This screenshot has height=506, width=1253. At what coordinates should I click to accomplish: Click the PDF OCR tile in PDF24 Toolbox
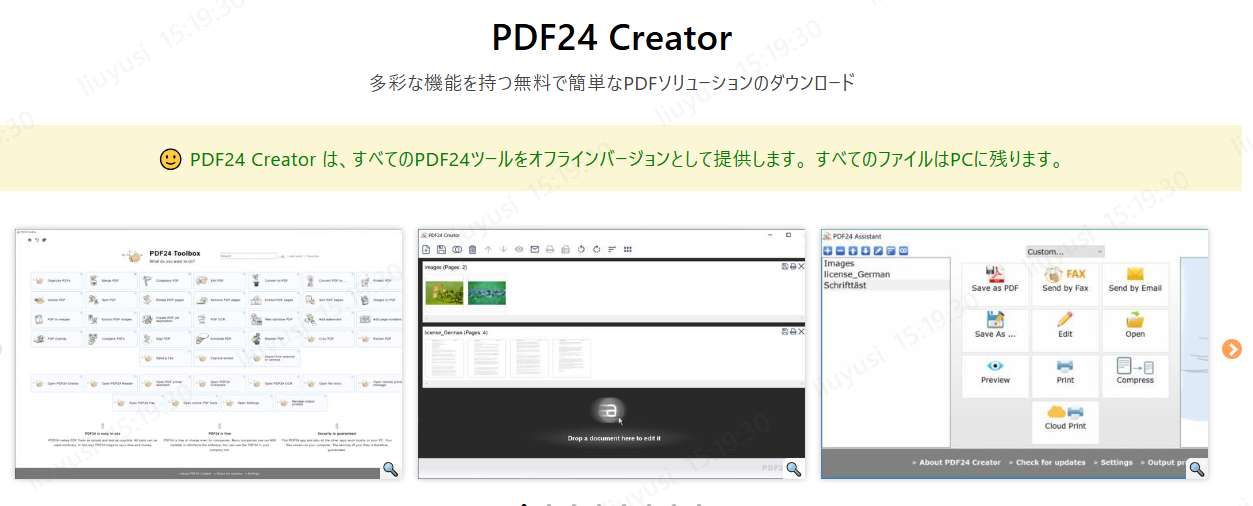[220, 320]
